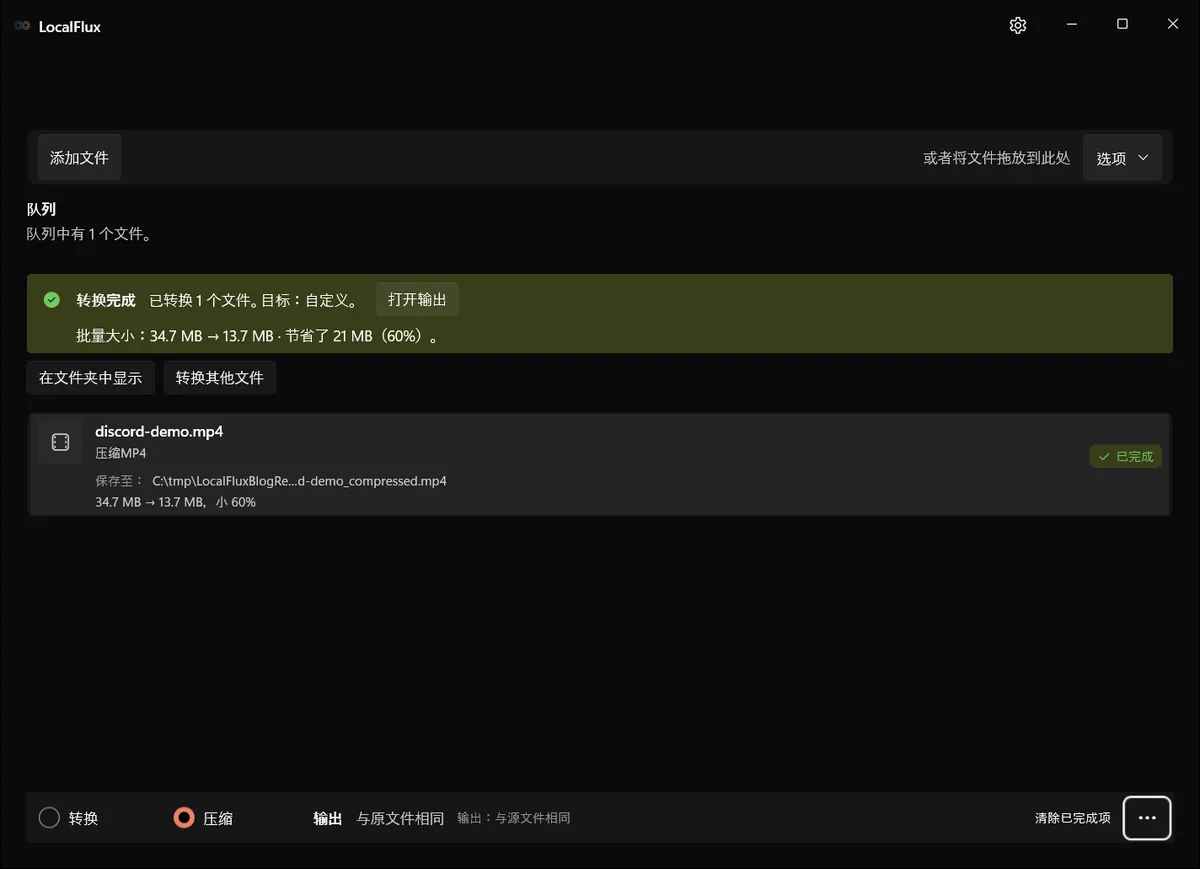Click the row size text 小 60%

[236, 502]
